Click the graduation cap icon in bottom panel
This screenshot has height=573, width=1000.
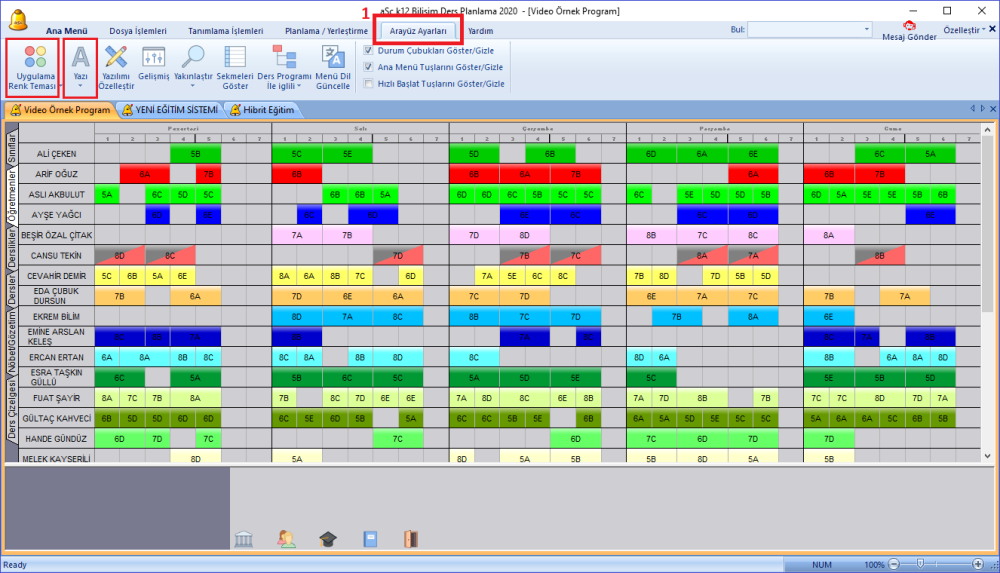click(328, 539)
